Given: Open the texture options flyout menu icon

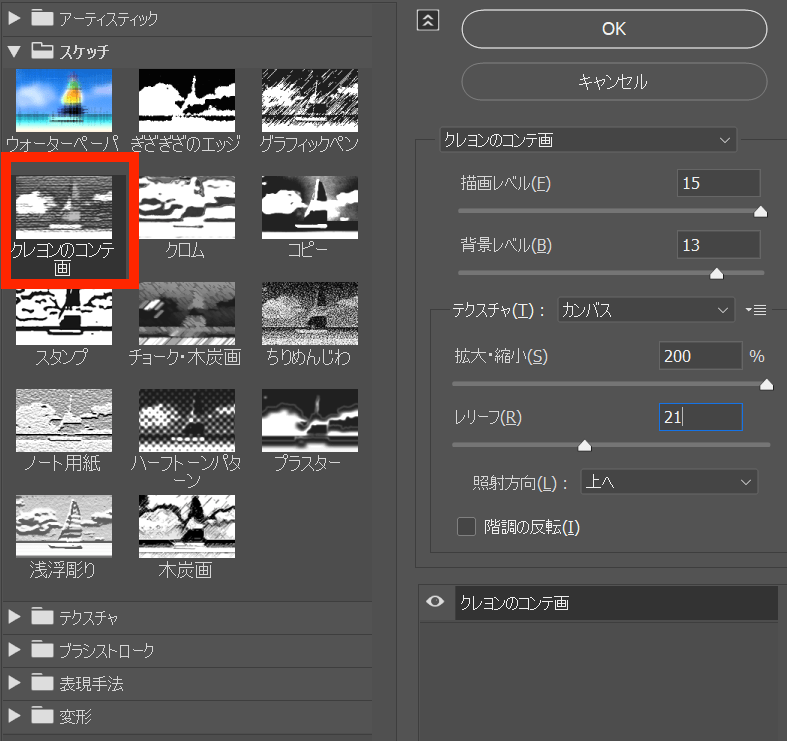Looking at the screenshot, I should 756,310.
